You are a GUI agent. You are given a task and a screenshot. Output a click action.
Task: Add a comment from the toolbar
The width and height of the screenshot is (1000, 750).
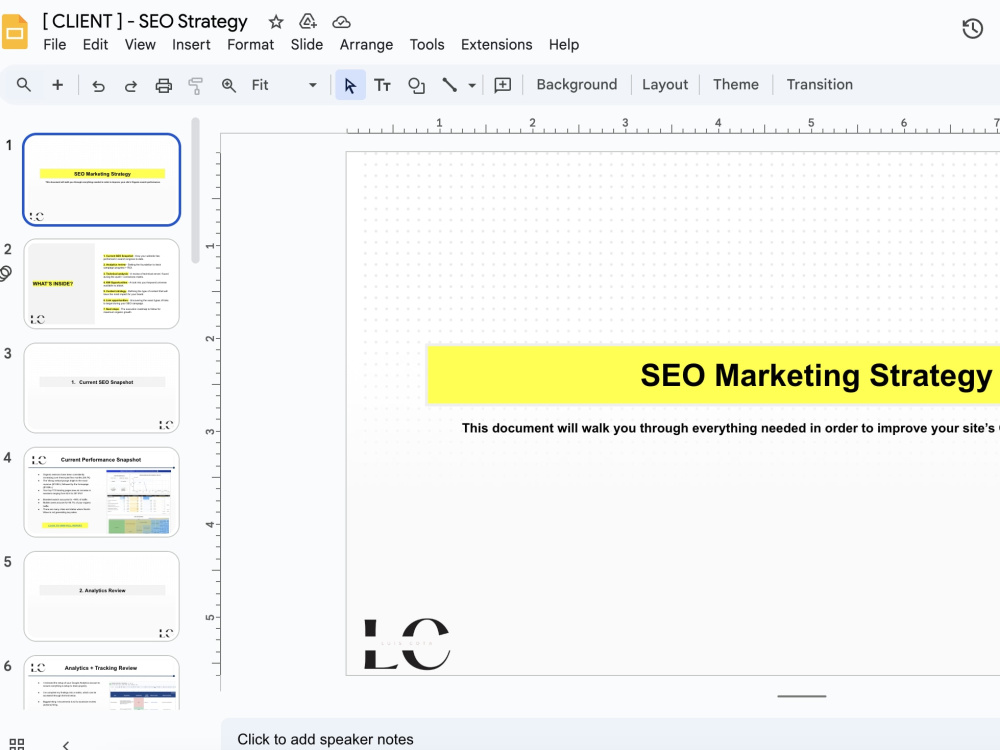(x=503, y=85)
